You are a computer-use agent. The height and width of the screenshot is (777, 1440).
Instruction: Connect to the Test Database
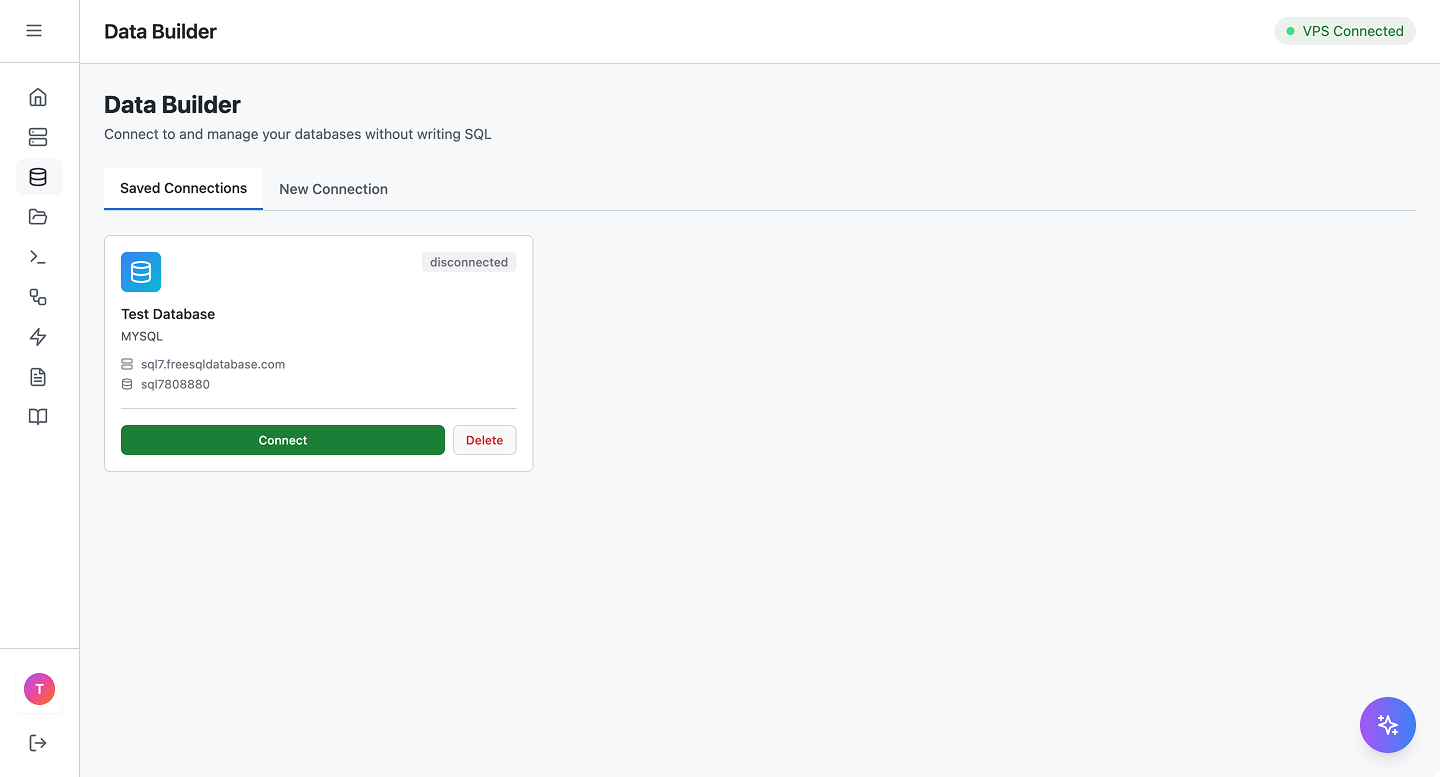(x=283, y=440)
